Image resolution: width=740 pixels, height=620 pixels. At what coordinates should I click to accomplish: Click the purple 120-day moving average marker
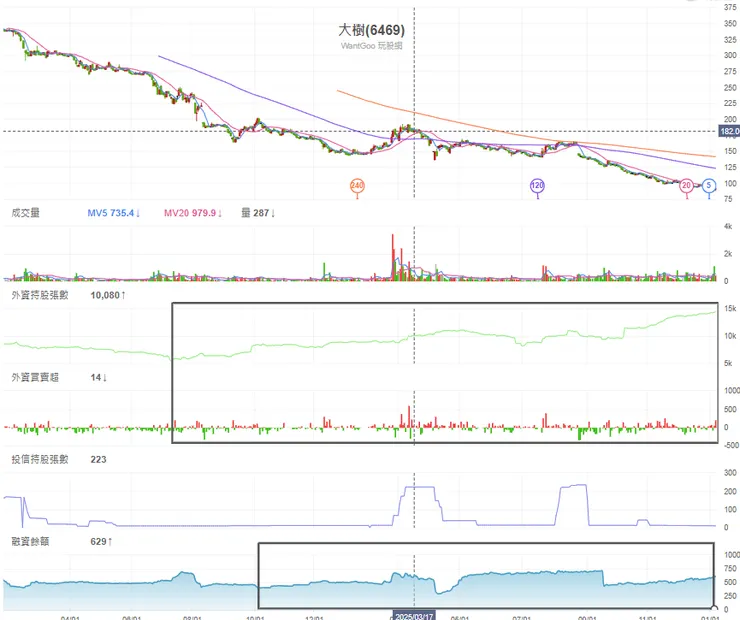(x=537, y=185)
